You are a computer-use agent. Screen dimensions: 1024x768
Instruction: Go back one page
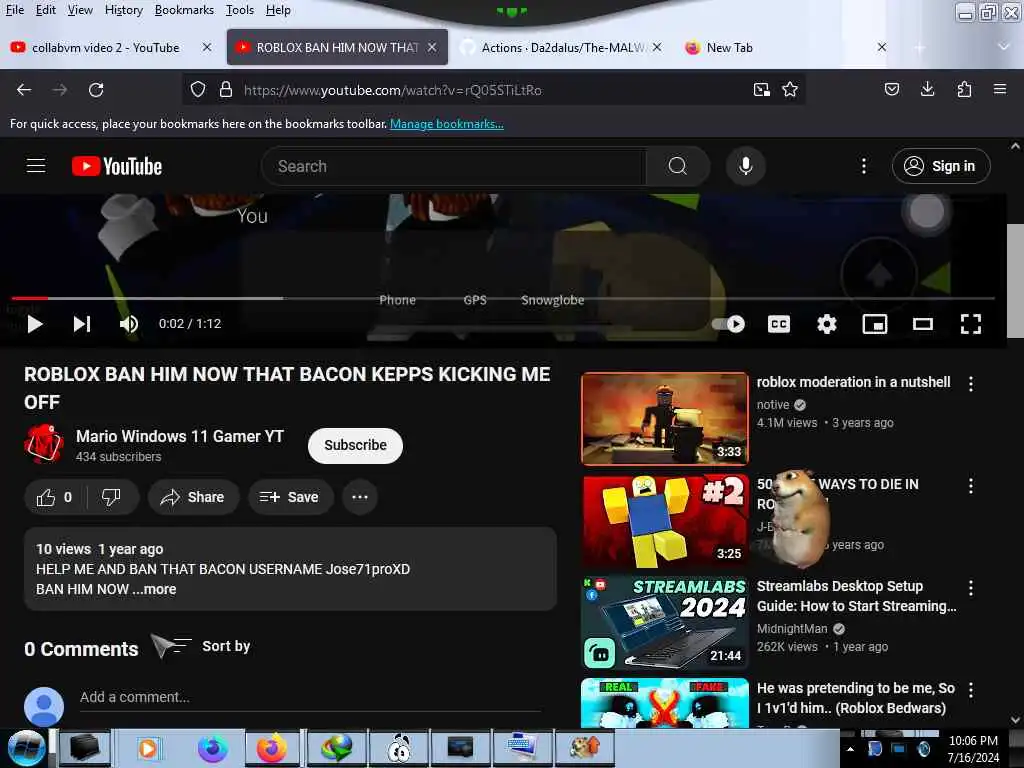pos(24,90)
